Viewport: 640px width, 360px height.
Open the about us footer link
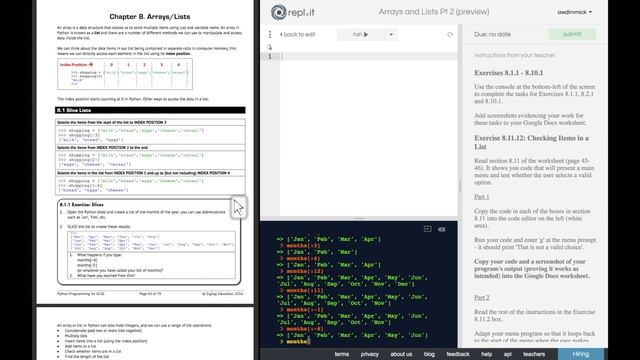click(401, 354)
